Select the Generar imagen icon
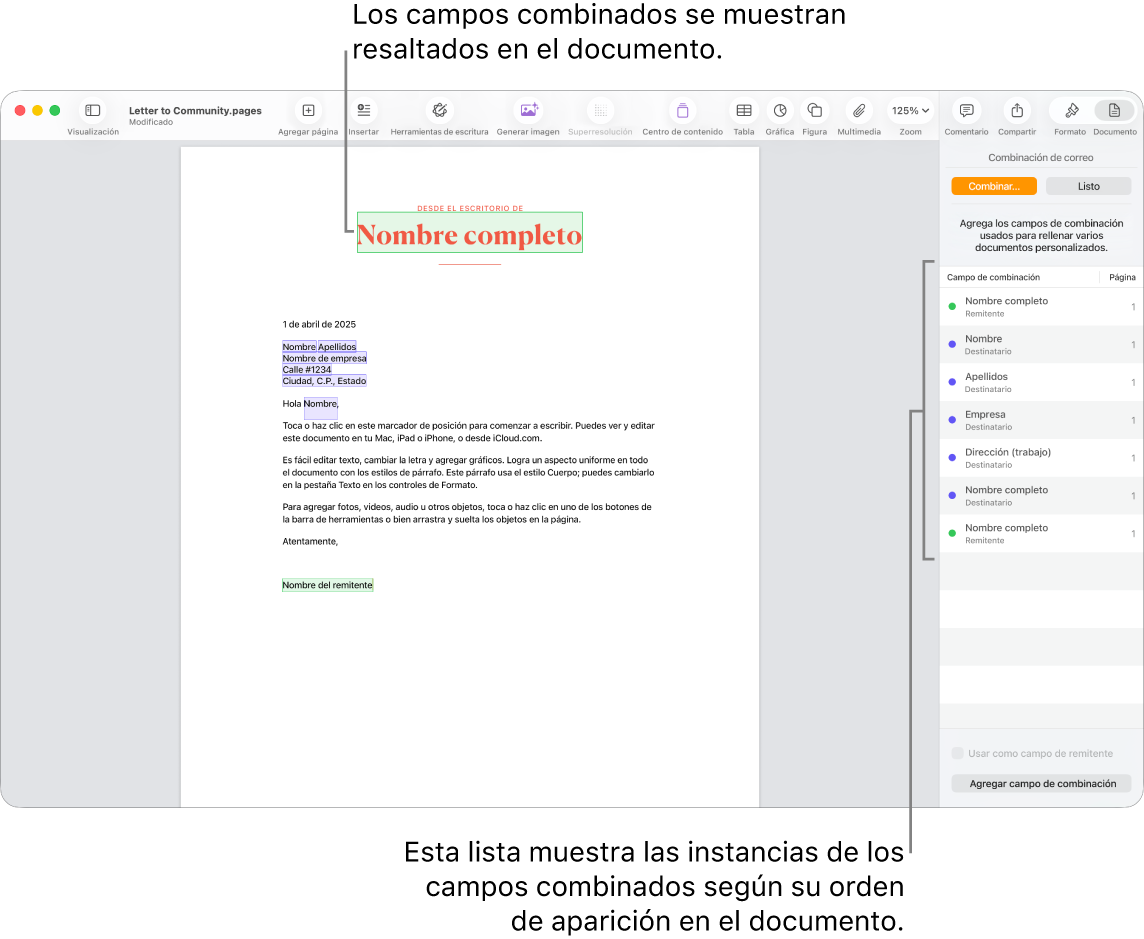 click(x=528, y=111)
